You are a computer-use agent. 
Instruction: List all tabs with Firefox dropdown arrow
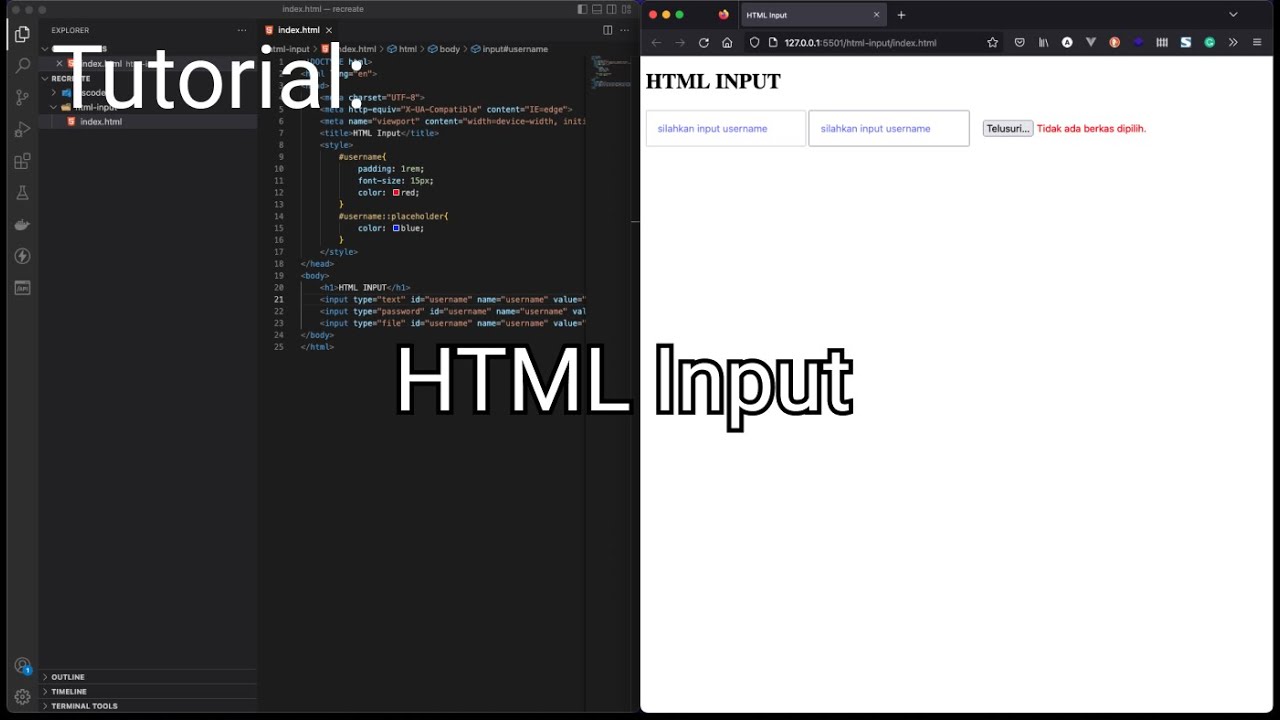coord(1233,15)
